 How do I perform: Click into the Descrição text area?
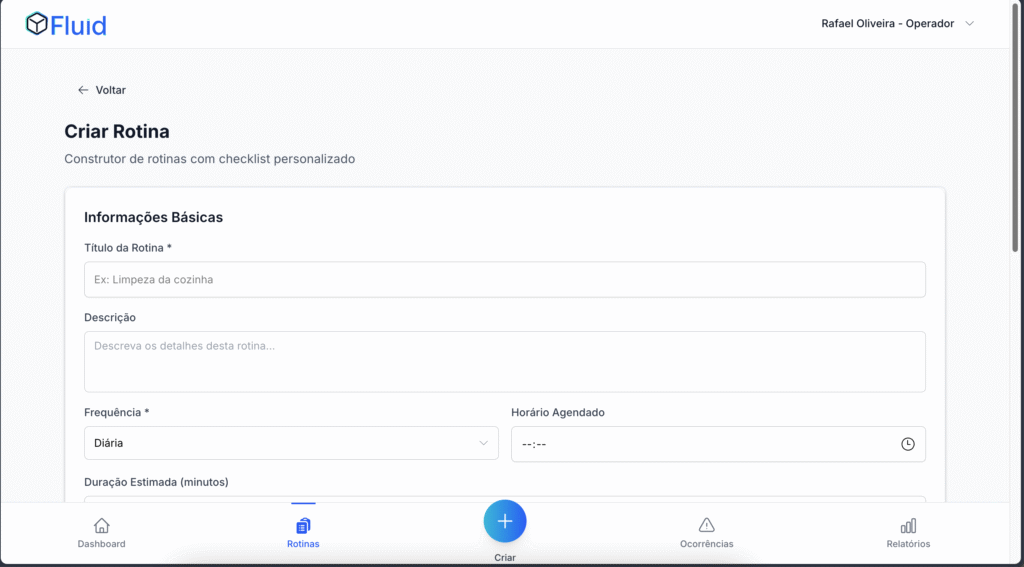click(504, 361)
